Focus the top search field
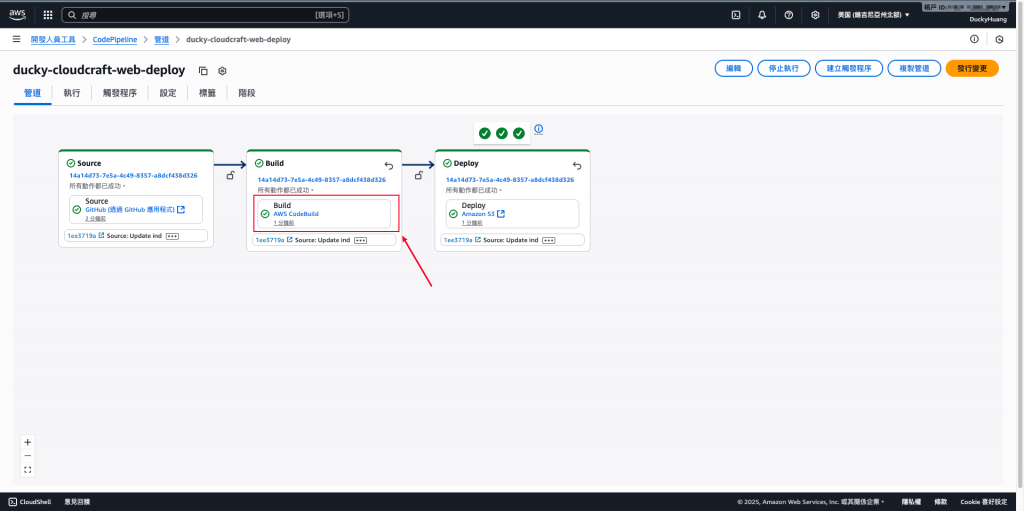This screenshot has height=511, width=1024. (x=205, y=14)
